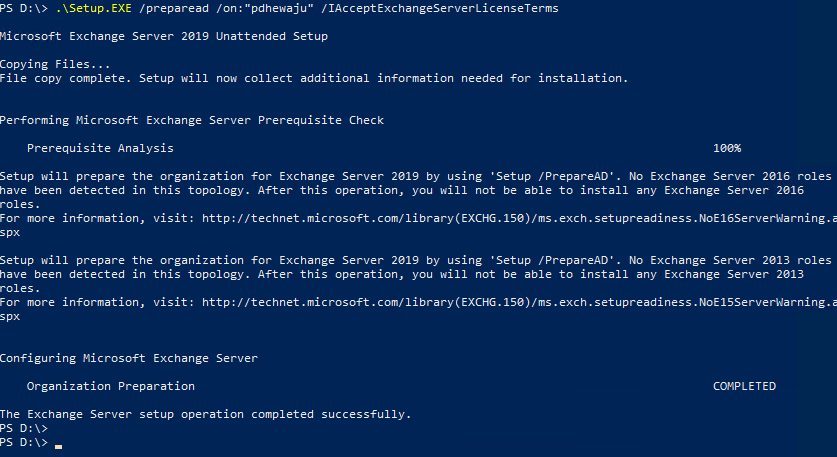Open the NoE16ServerWarning technet URL
This screenshot has width=837, height=457.
click(519, 218)
